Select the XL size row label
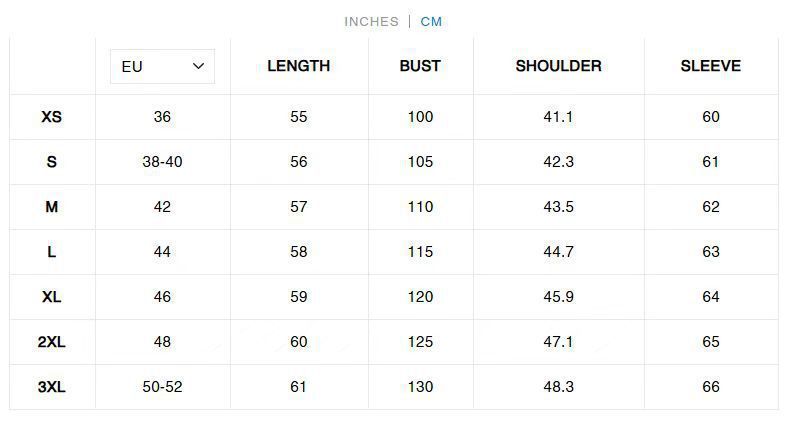The width and height of the screenshot is (790, 426). tap(52, 297)
